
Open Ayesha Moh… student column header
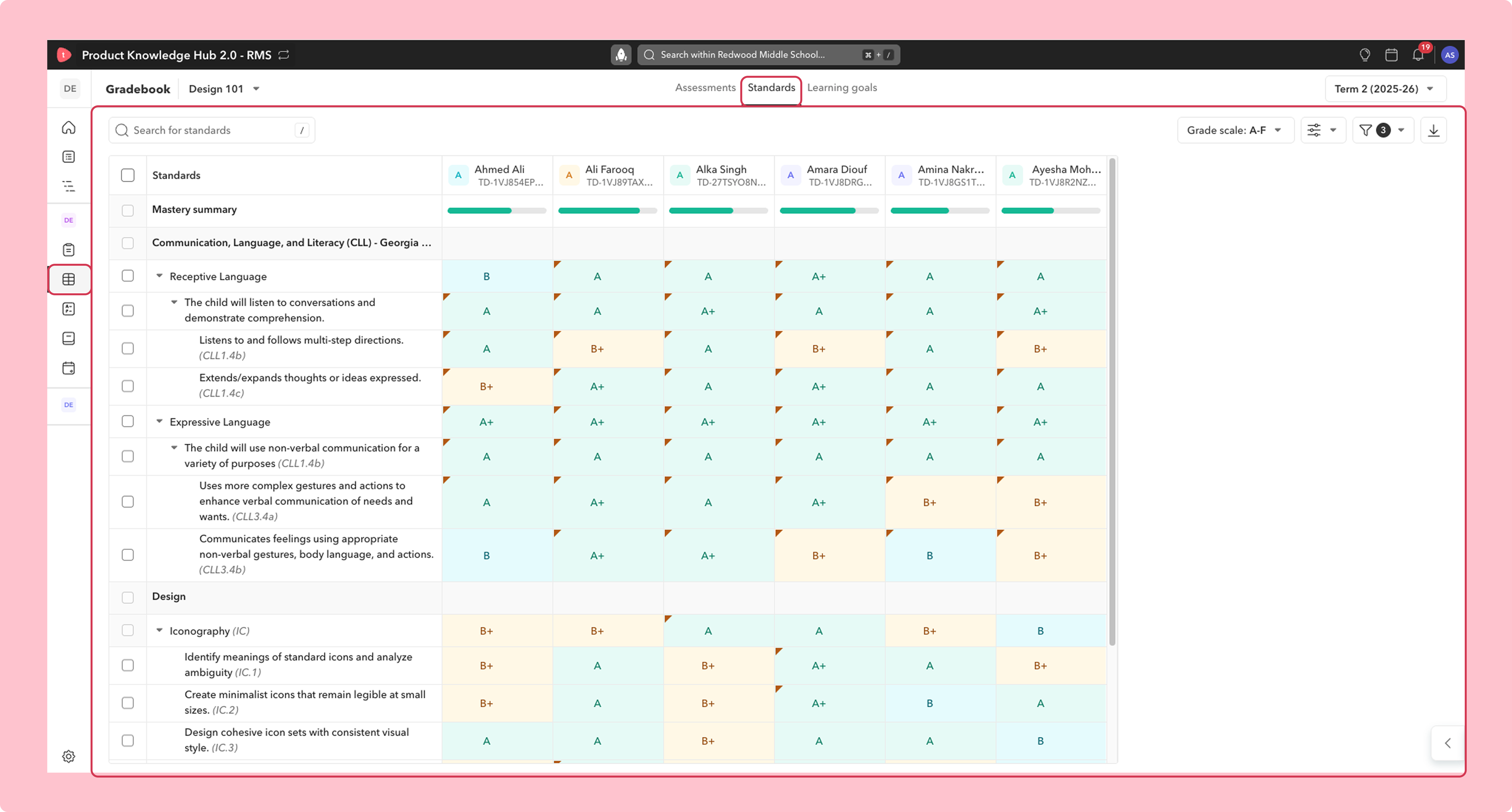pyautogui.click(x=1051, y=175)
